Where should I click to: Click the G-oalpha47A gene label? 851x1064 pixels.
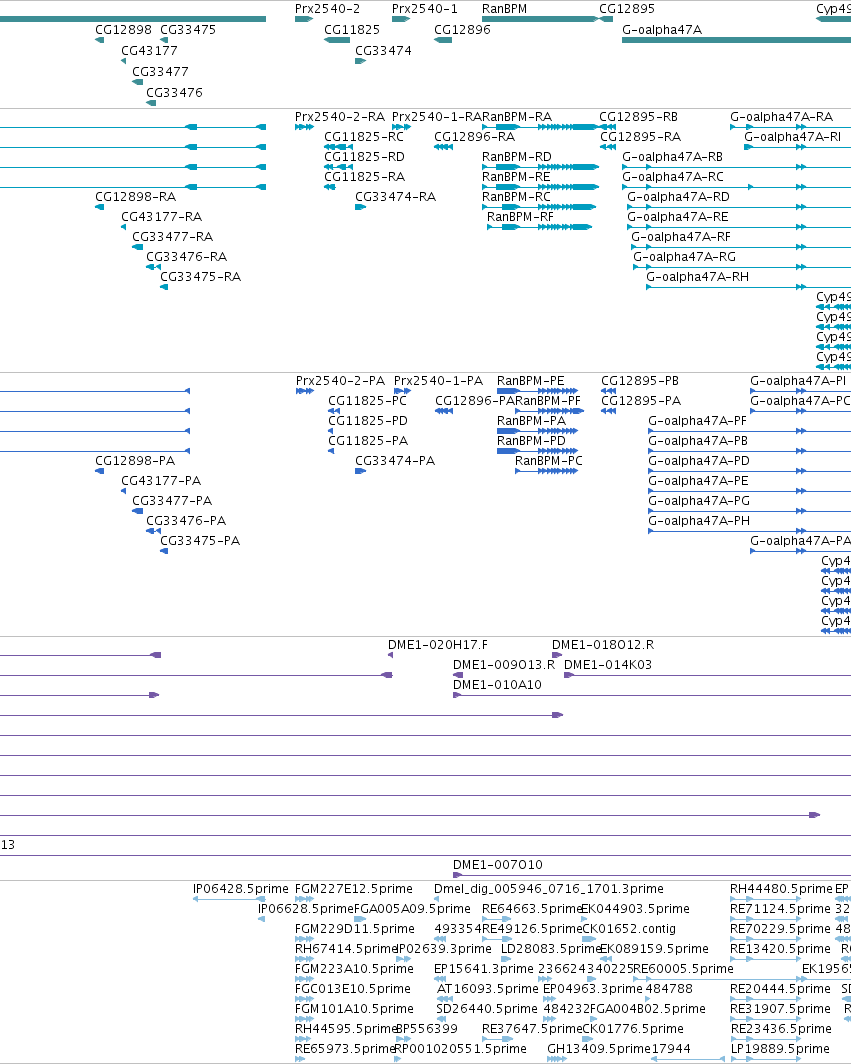pos(662,30)
